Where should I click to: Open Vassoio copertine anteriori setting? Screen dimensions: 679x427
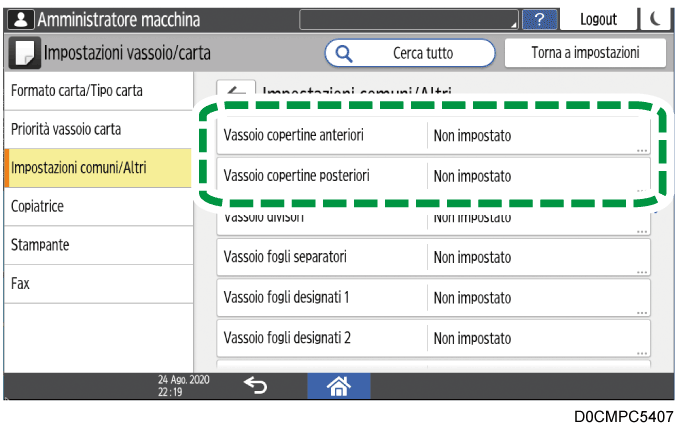point(433,136)
